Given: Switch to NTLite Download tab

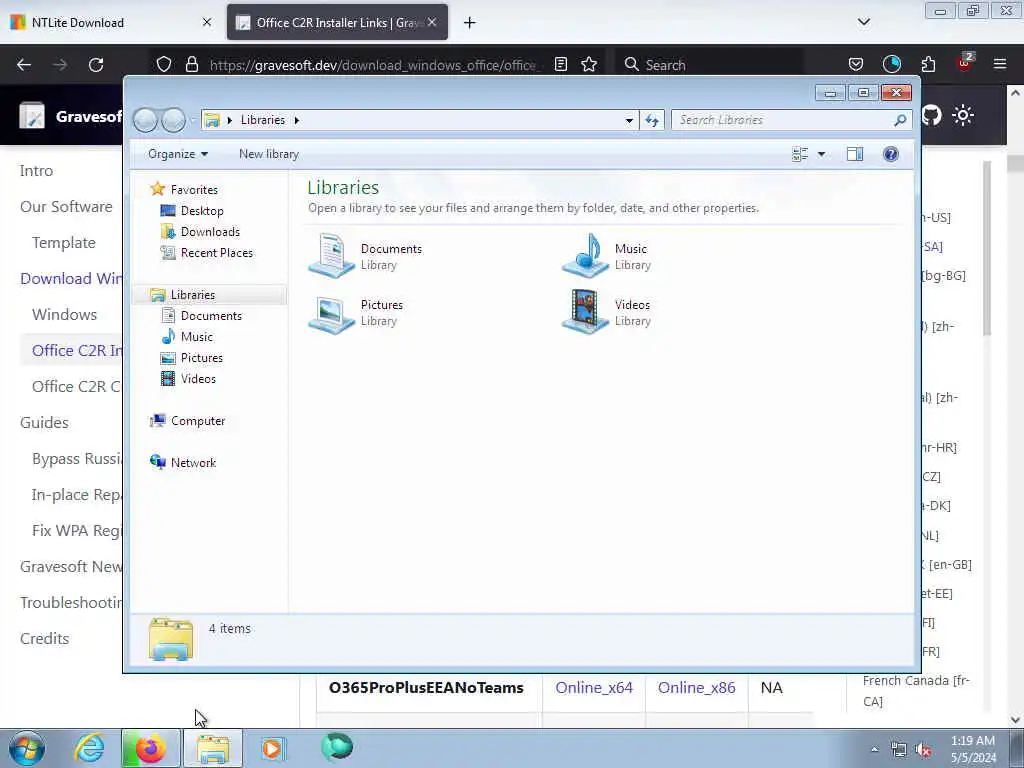Looking at the screenshot, I should 111,23.
